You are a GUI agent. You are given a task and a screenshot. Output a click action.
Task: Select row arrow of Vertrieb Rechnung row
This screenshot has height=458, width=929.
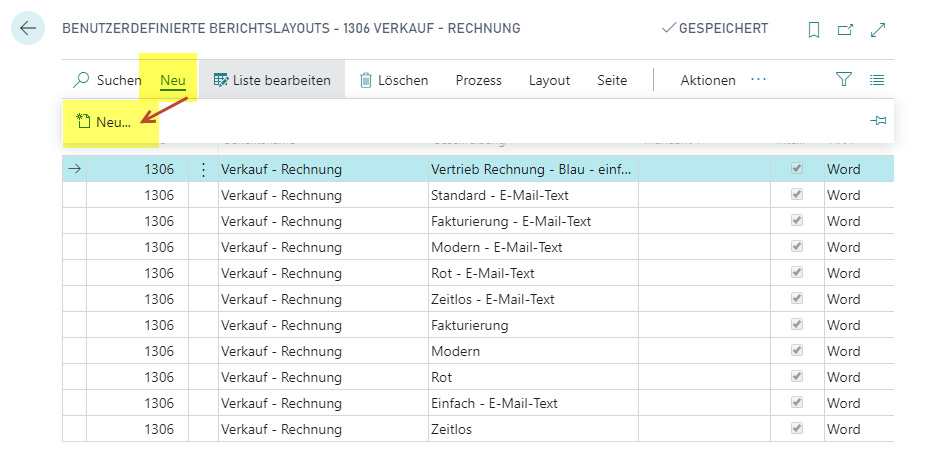pyautogui.click(x=75, y=169)
